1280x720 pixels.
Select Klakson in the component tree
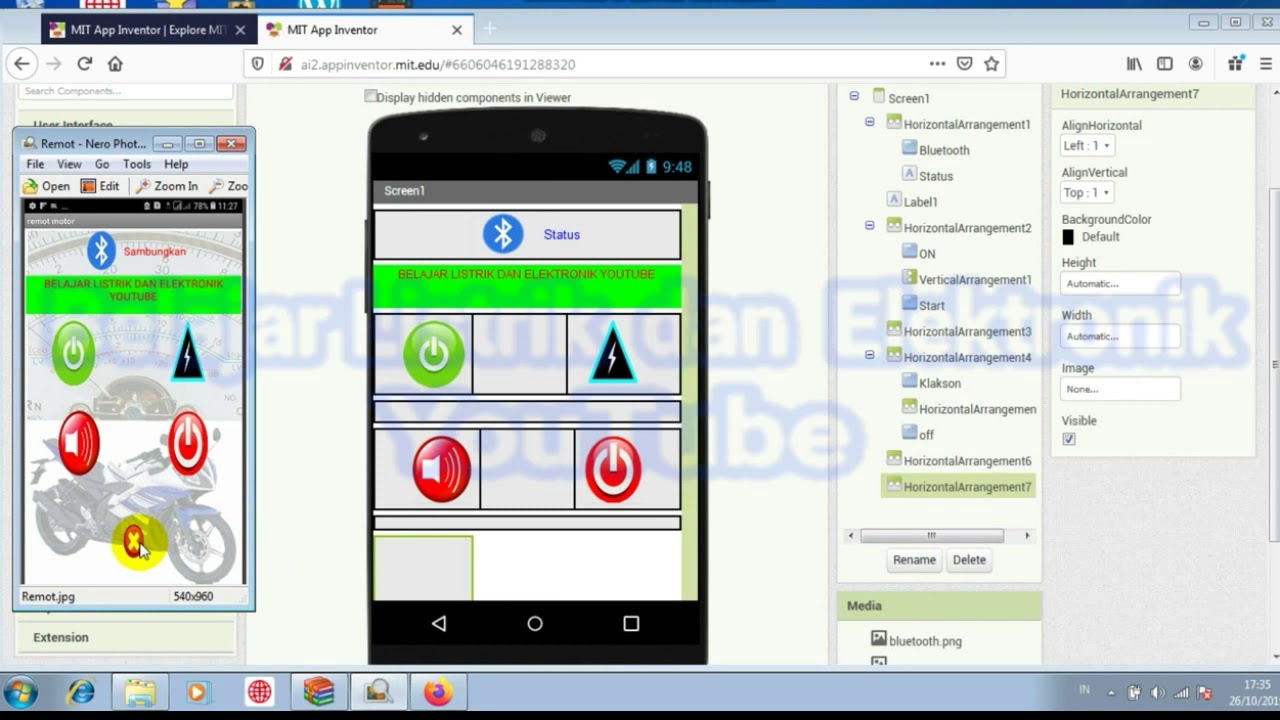[x=940, y=383]
